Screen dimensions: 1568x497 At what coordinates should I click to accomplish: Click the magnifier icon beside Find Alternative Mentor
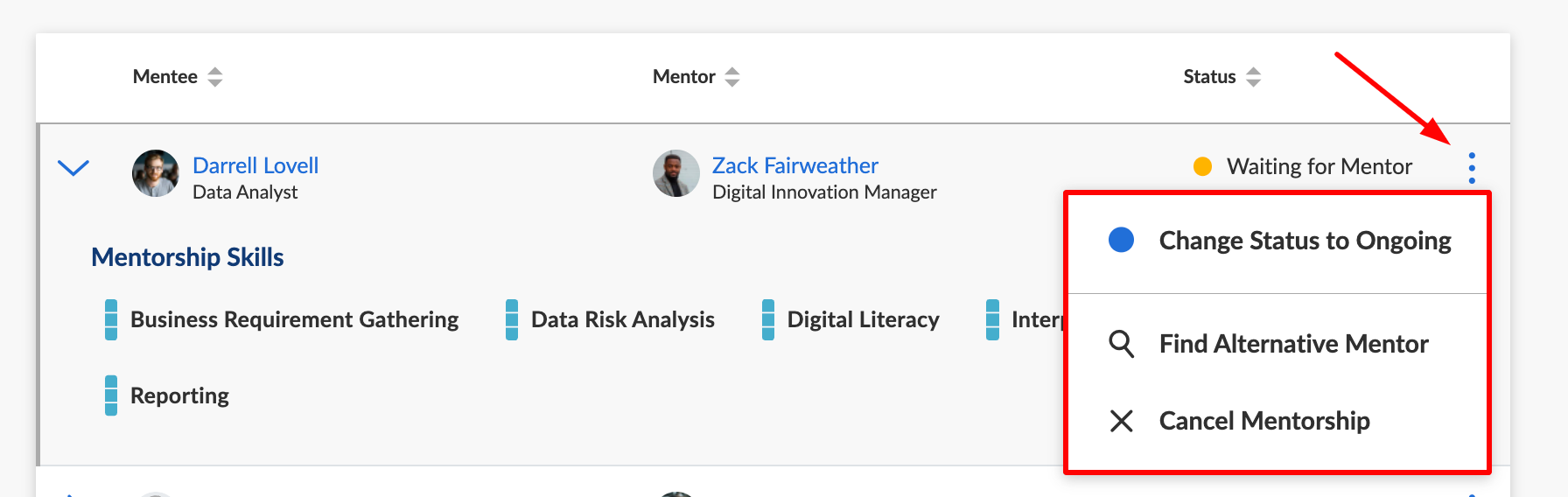tap(1121, 344)
